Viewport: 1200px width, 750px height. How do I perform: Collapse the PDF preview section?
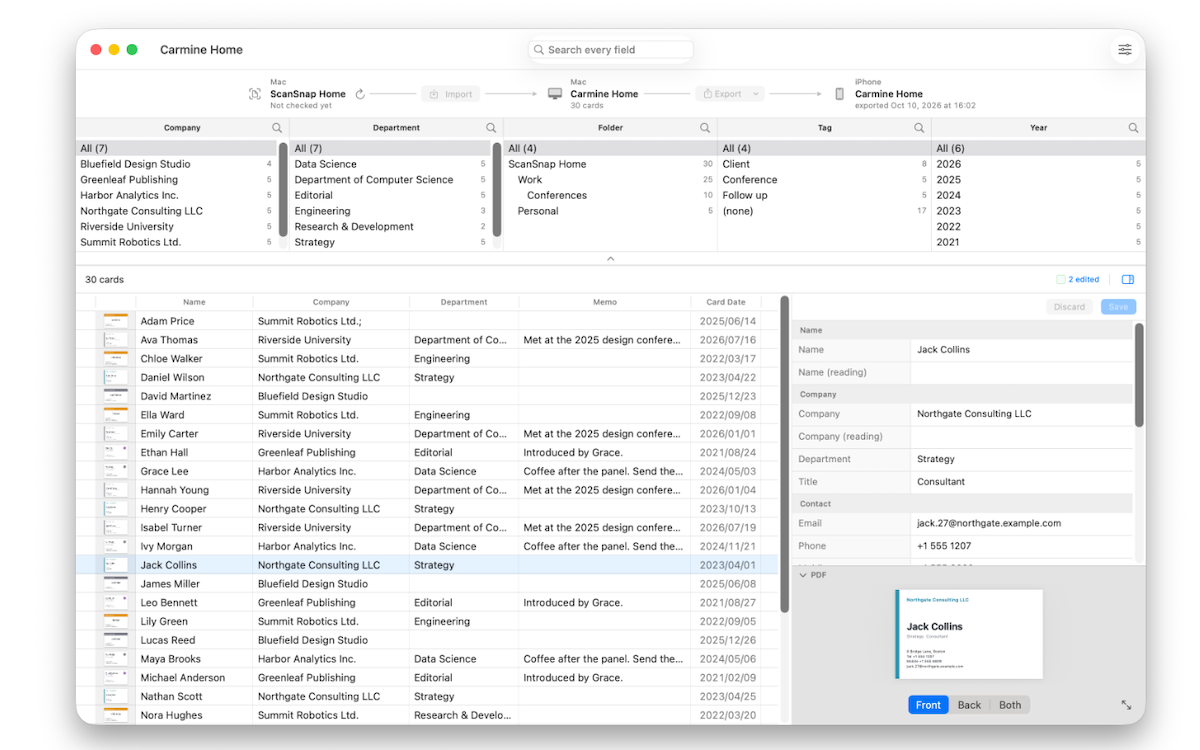point(803,575)
